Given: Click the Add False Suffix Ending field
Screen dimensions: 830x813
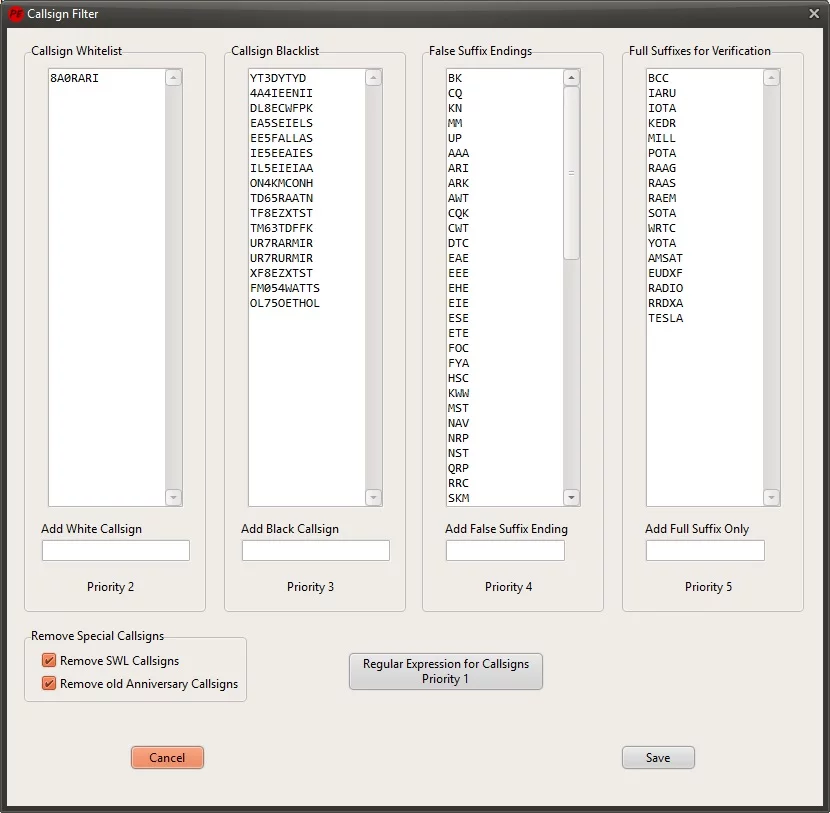Looking at the screenshot, I should 505,550.
